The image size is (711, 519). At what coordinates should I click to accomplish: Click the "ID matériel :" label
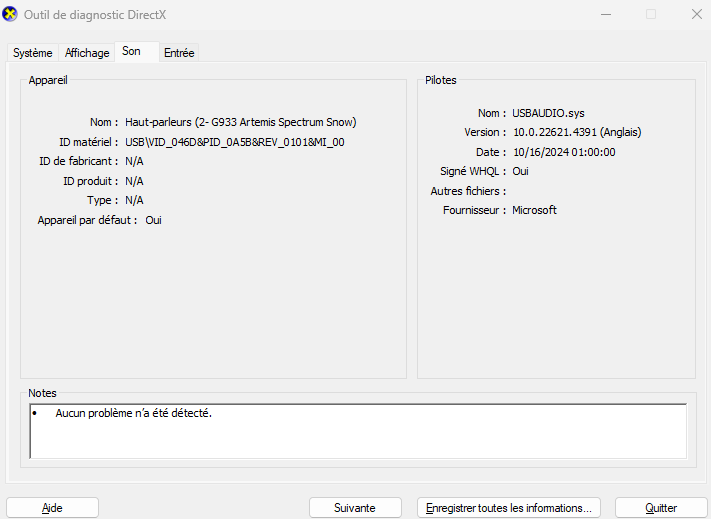(88, 142)
